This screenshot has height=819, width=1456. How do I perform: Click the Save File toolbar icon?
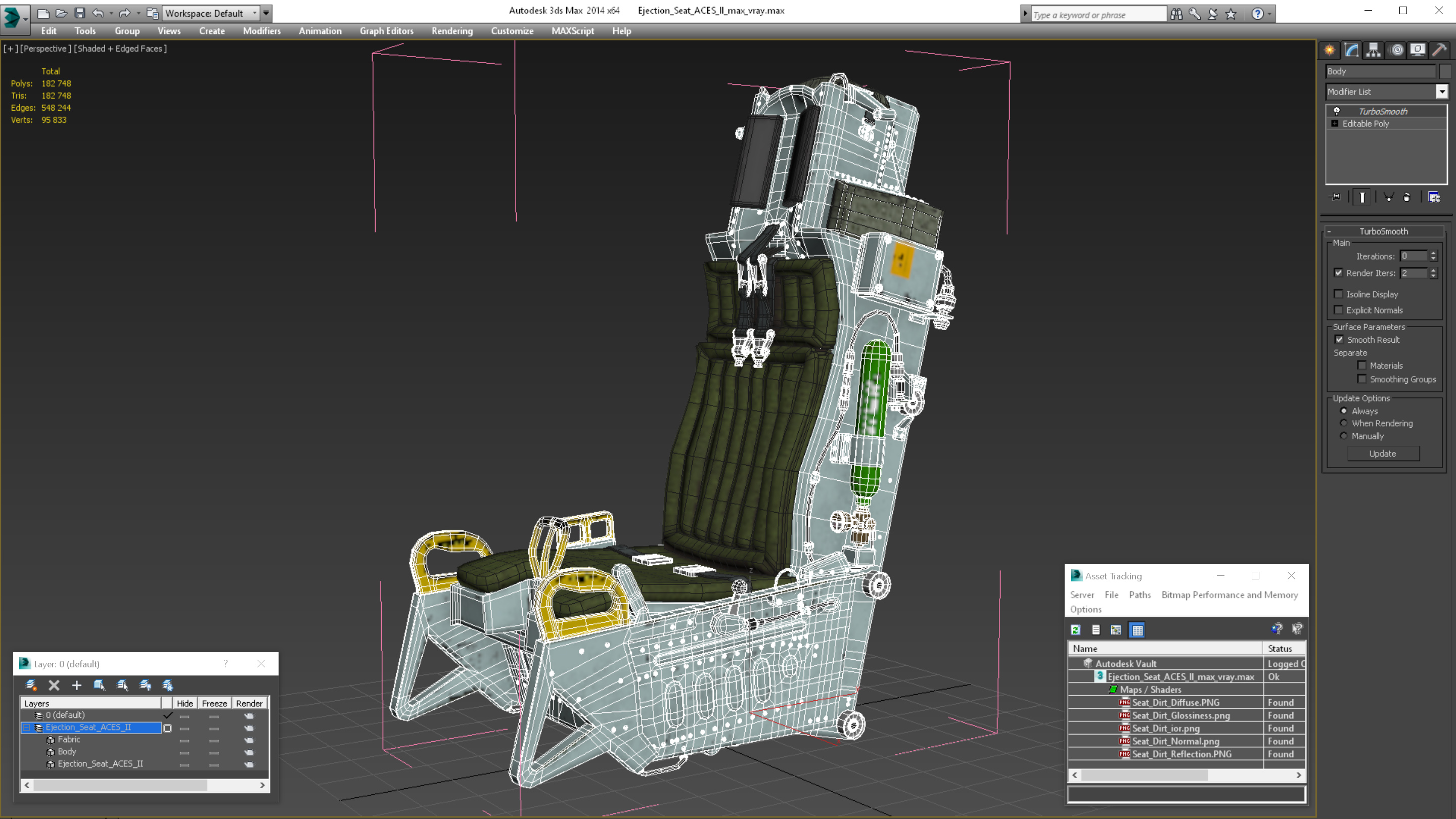click(x=80, y=13)
